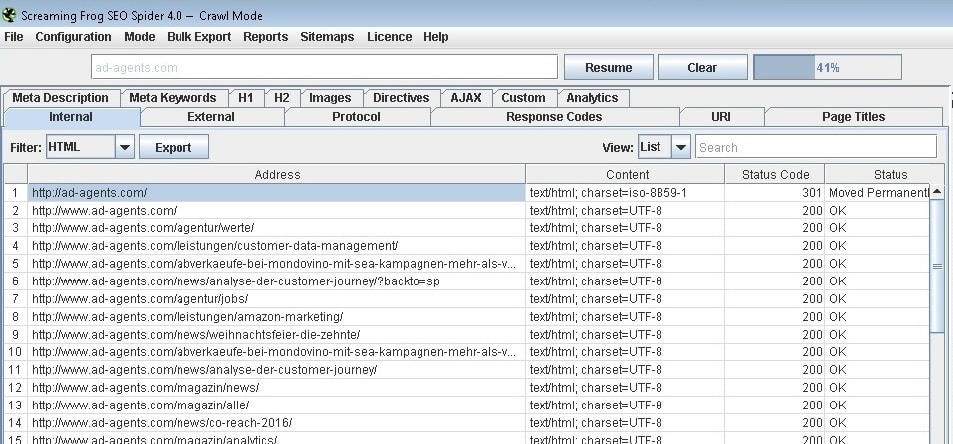
Task: Sort by the Content column header
Action: (627, 174)
